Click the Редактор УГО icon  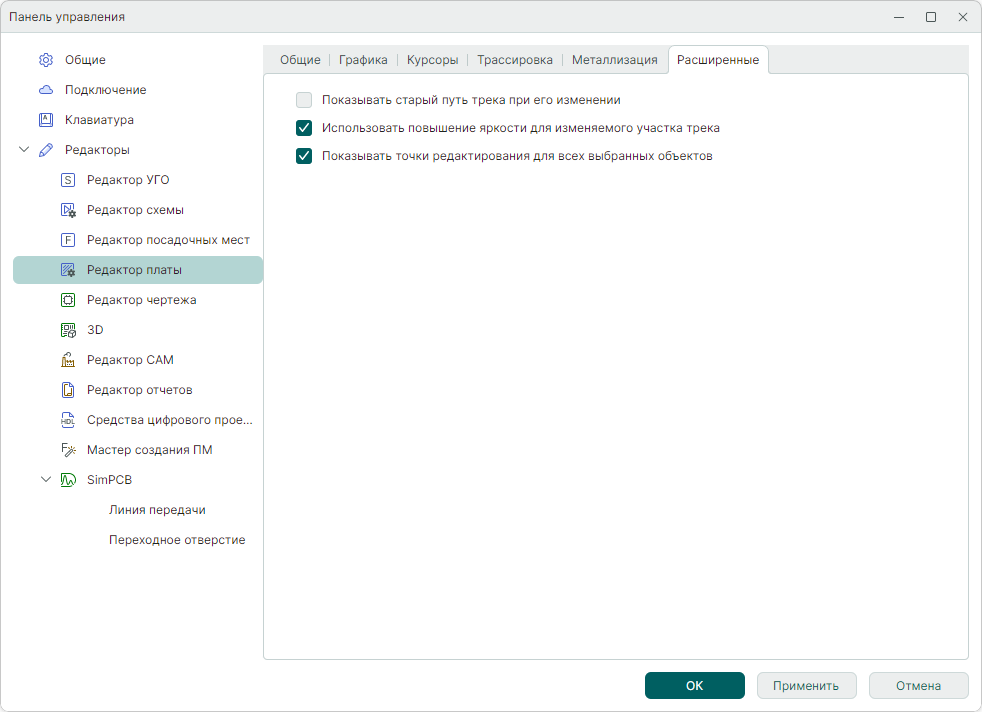(x=68, y=180)
